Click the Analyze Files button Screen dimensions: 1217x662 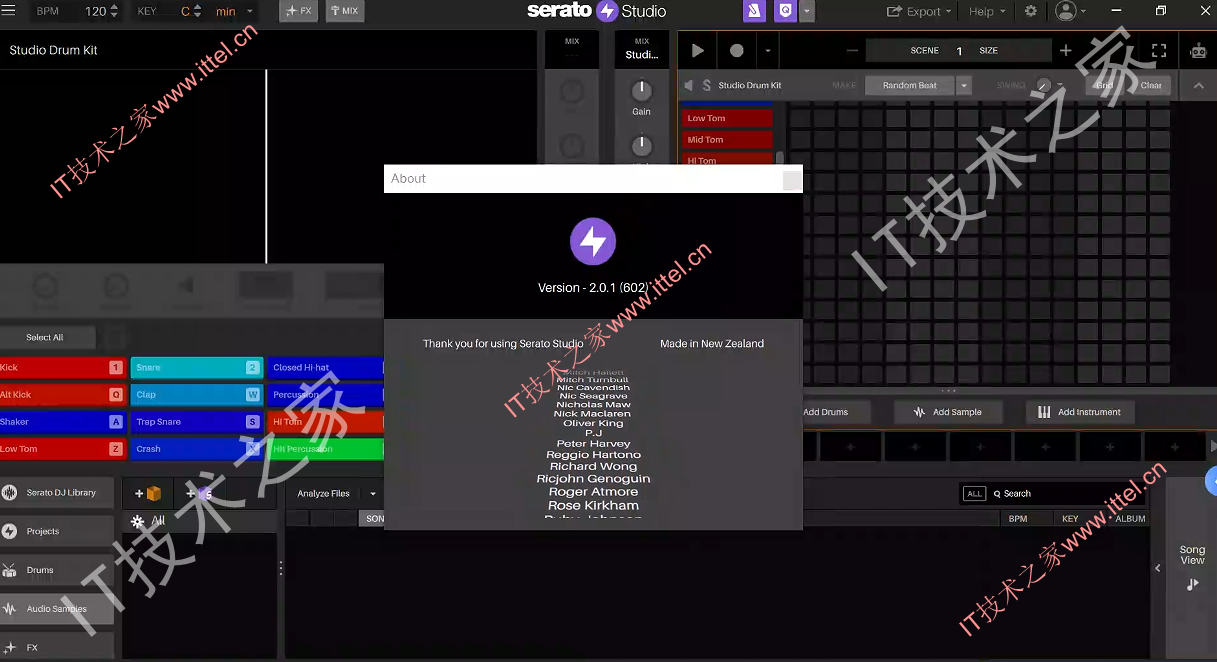(x=323, y=493)
